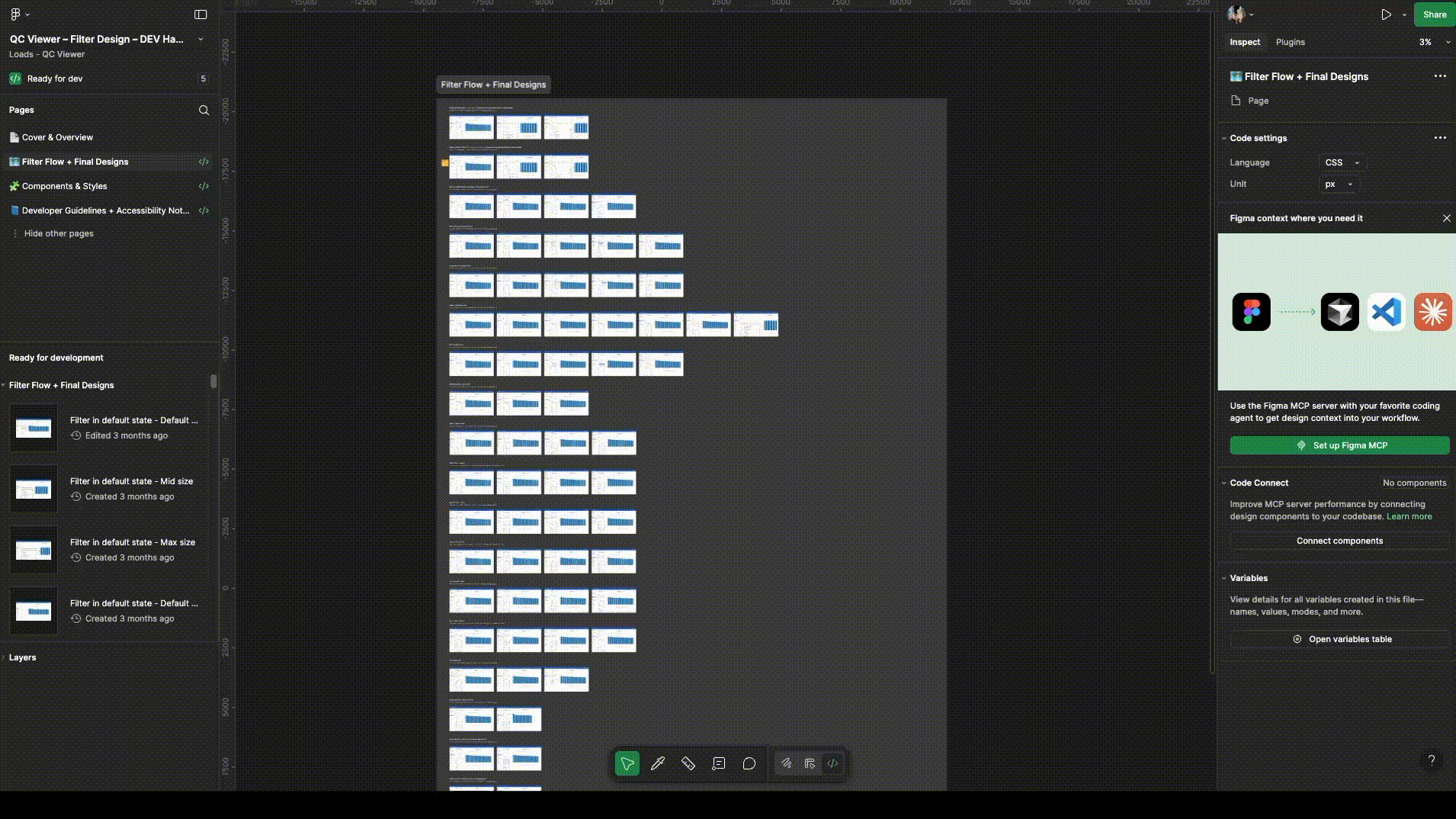Open the Unit px dropdown
Screen dimensions: 1456x819
tap(1339, 184)
